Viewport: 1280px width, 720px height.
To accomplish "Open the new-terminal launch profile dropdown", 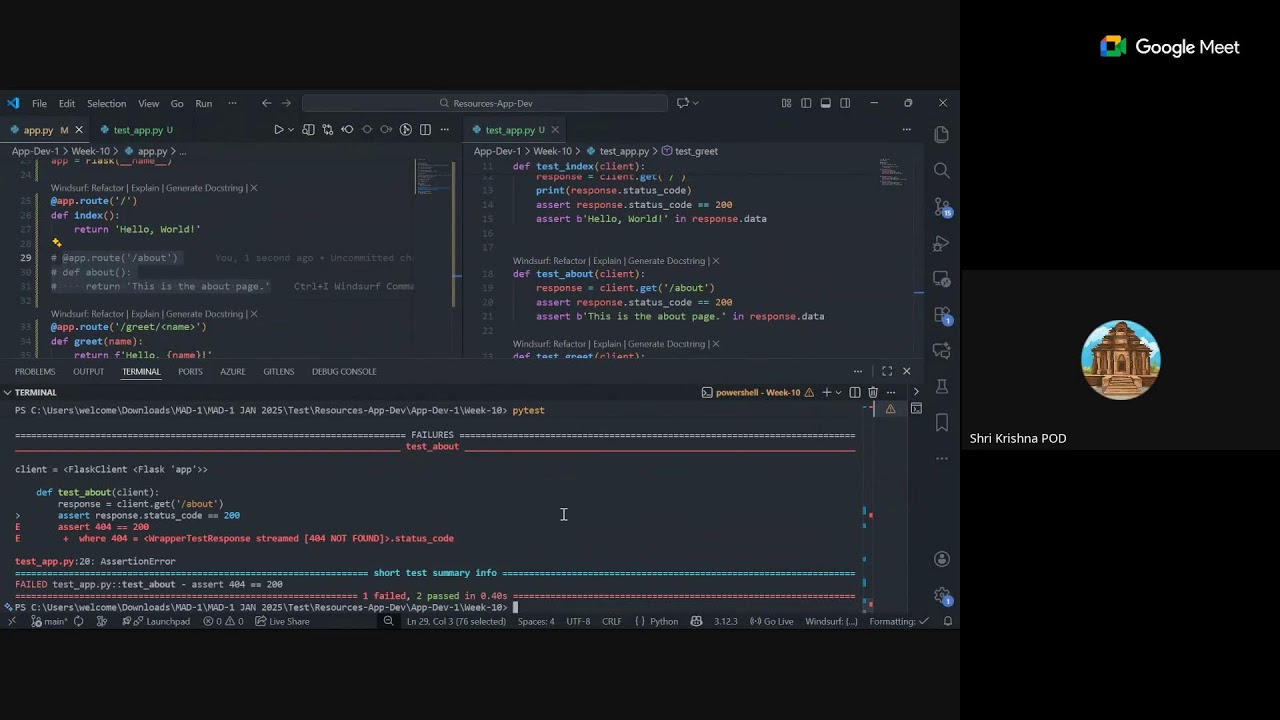I will click(x=838, y=392).
